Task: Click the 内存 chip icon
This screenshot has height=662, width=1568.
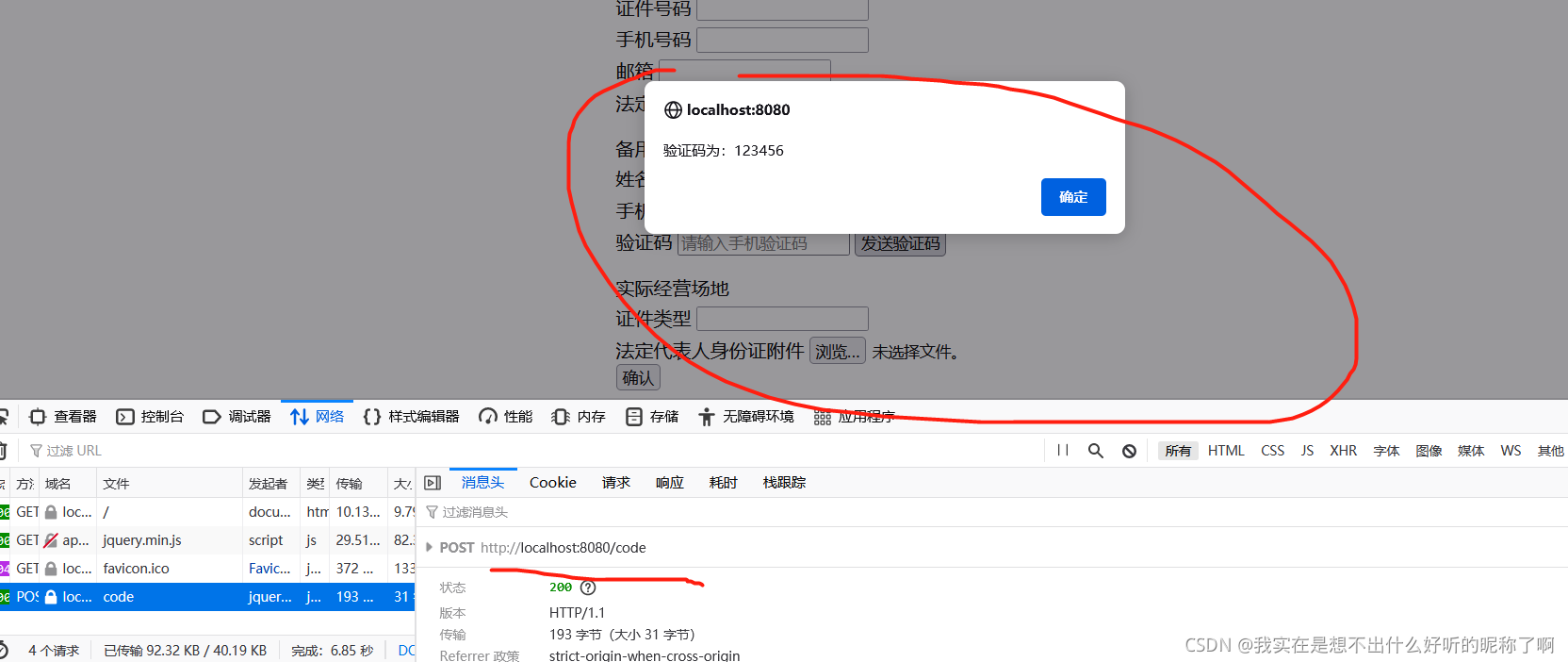Action: 561,417
